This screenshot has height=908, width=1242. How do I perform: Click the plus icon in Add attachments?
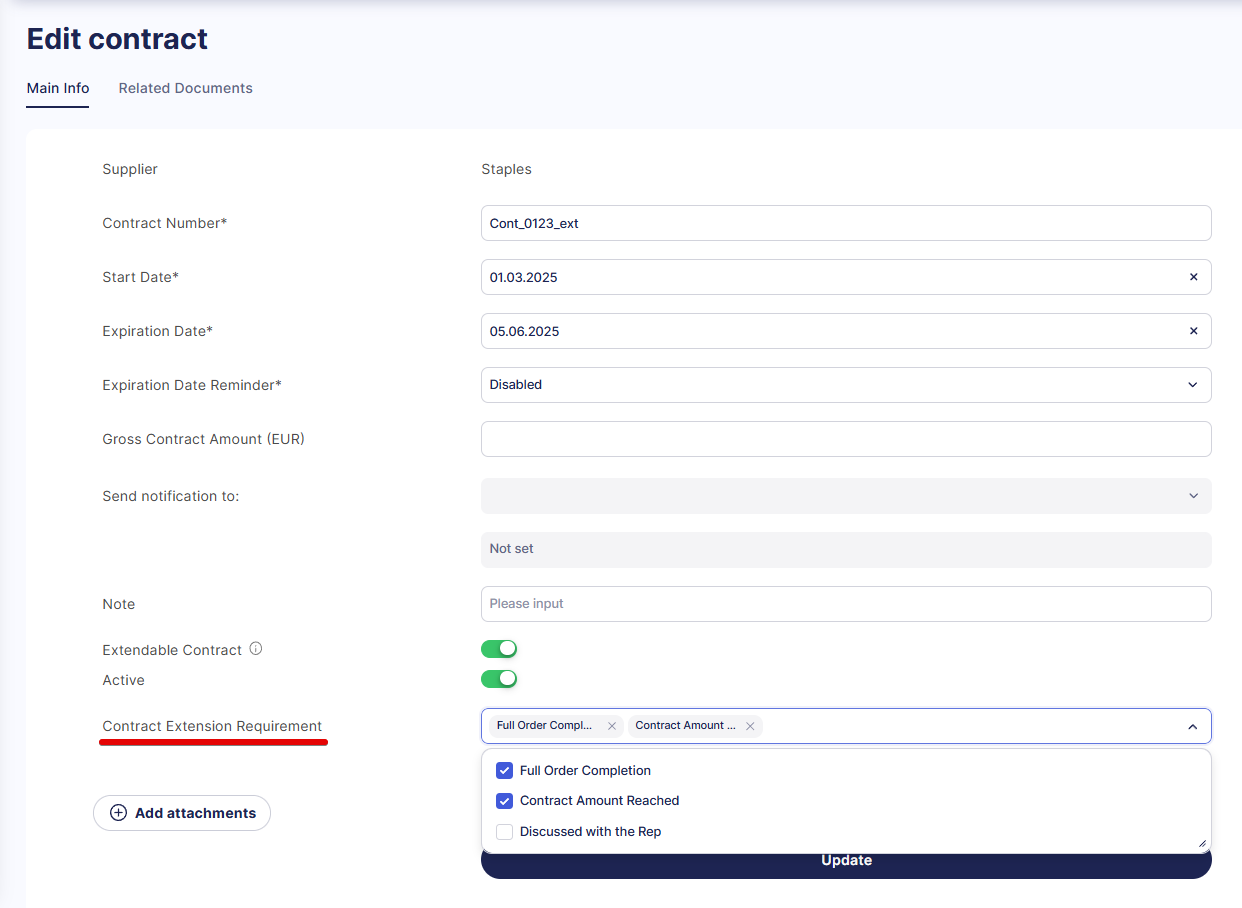coord(118,813)
